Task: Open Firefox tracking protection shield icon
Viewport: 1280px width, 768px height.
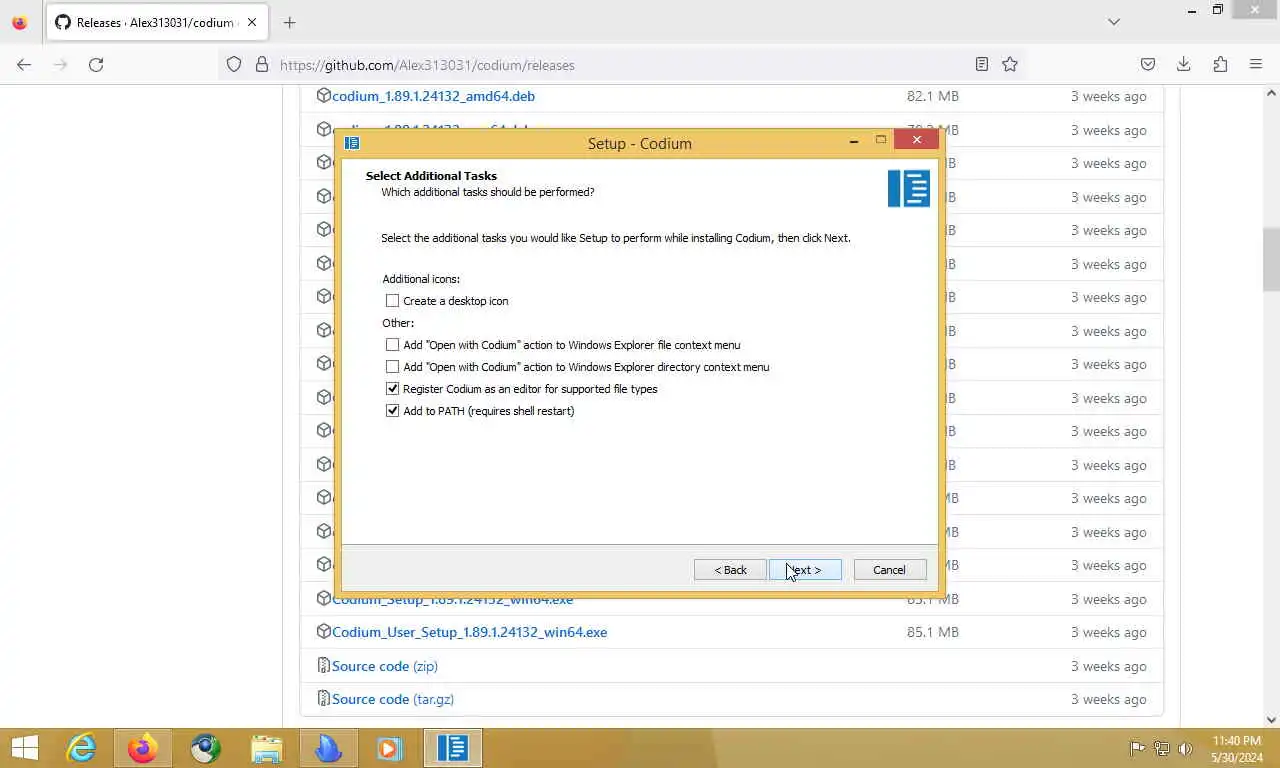Action: (x=234, y=65)
